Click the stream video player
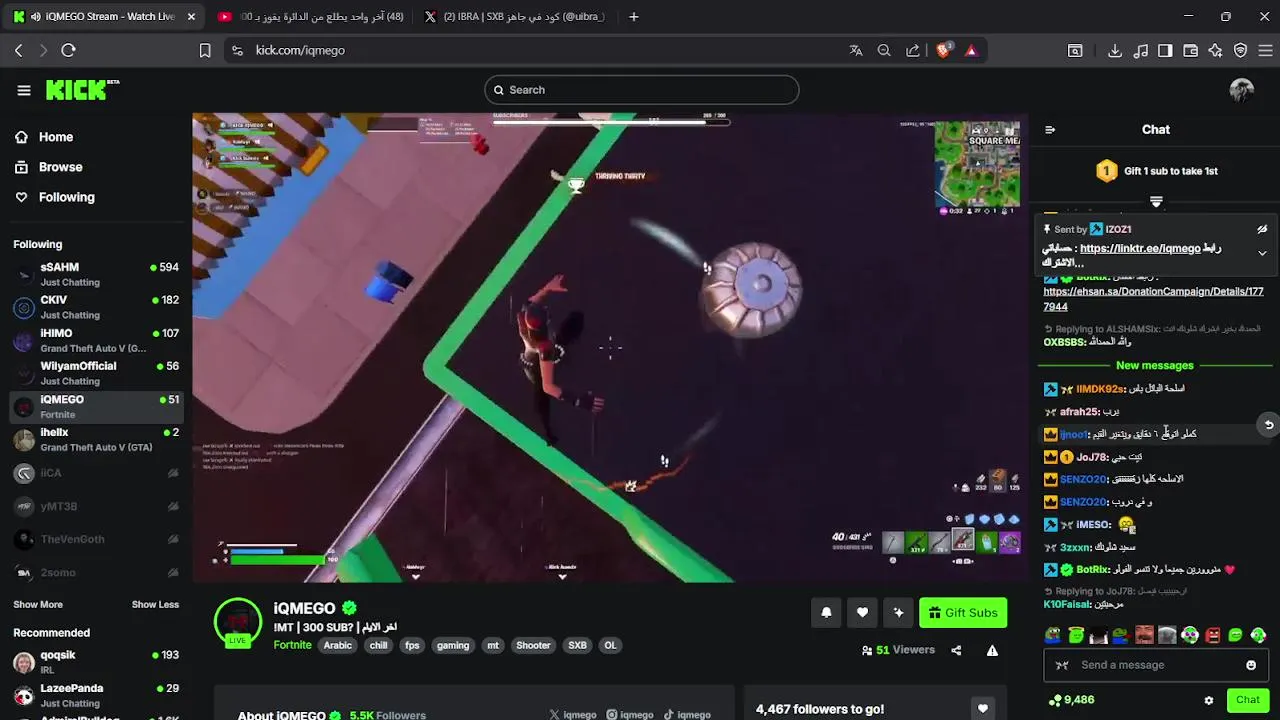1280x720 pixels. pyautogui.click(x=610, y=347)
